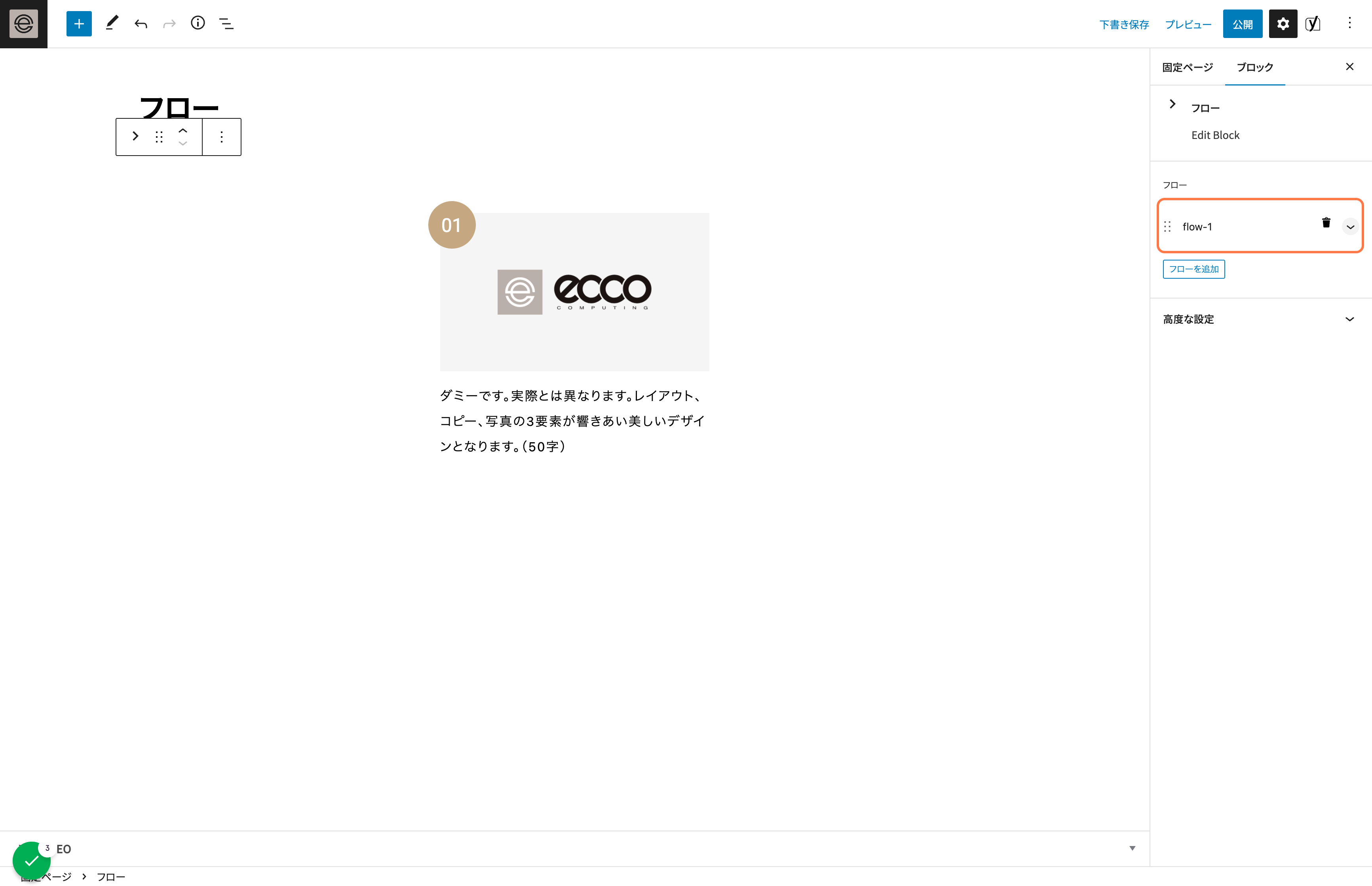Click the プレビュー button
The width and height of the screenshot is (1372, 886).
tap(1188, 24)
